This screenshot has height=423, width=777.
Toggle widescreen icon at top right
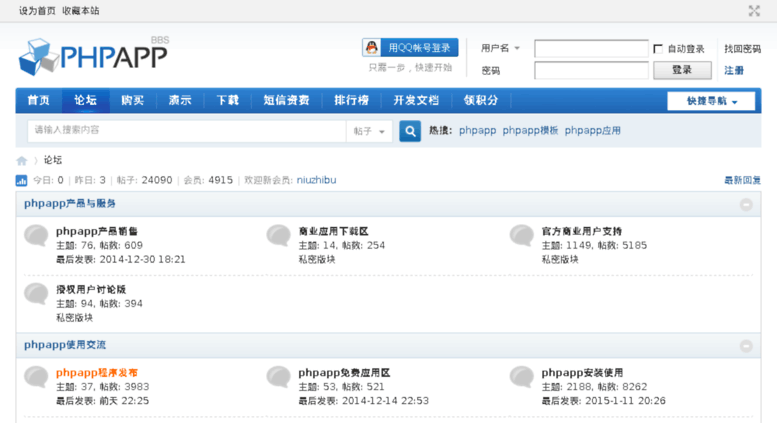tap(754, 11)
